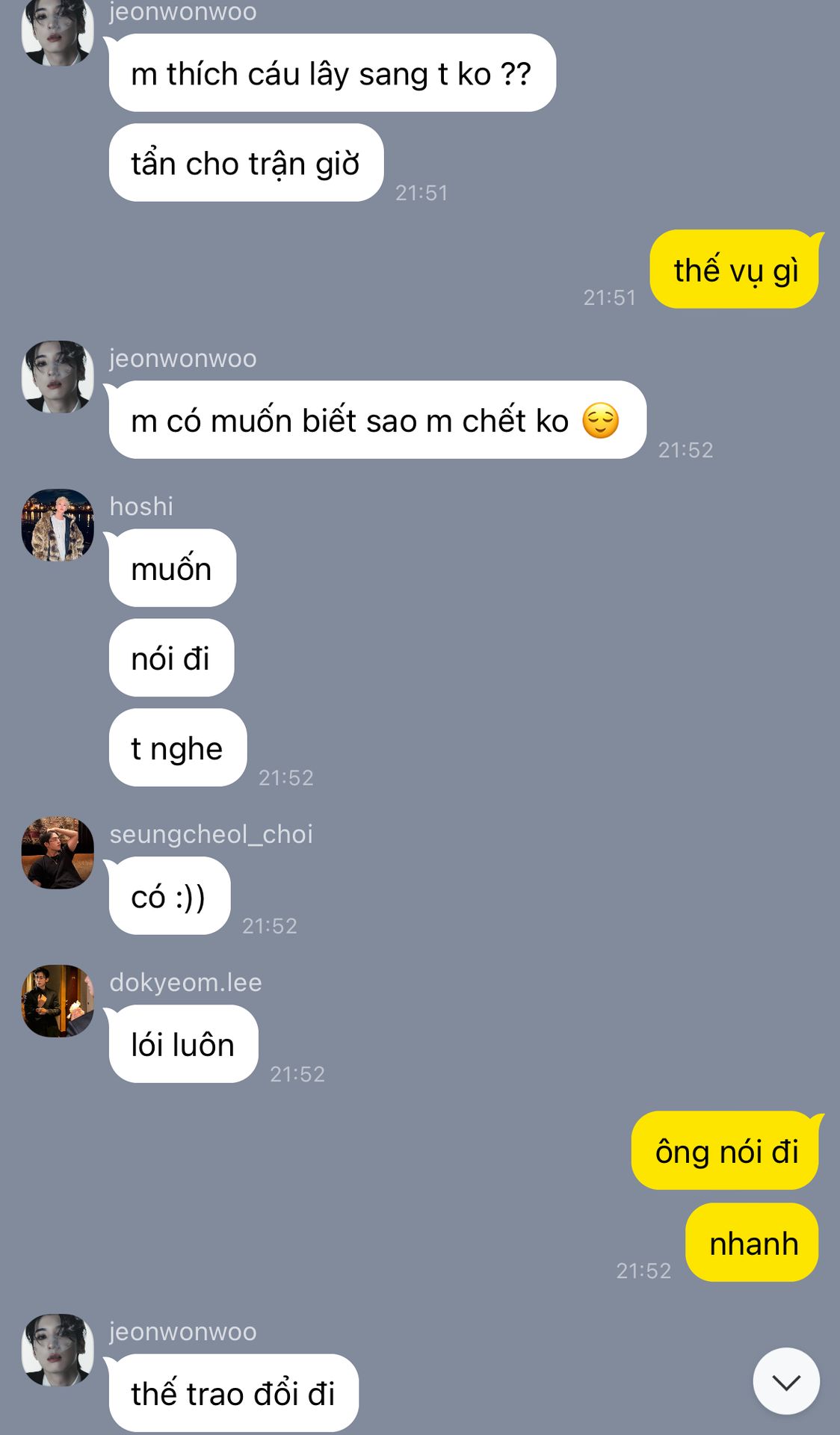The height and width of the screenshot is (1435, 840).
Task: Tap the 'có :))' message bubble
Action: 168,895
